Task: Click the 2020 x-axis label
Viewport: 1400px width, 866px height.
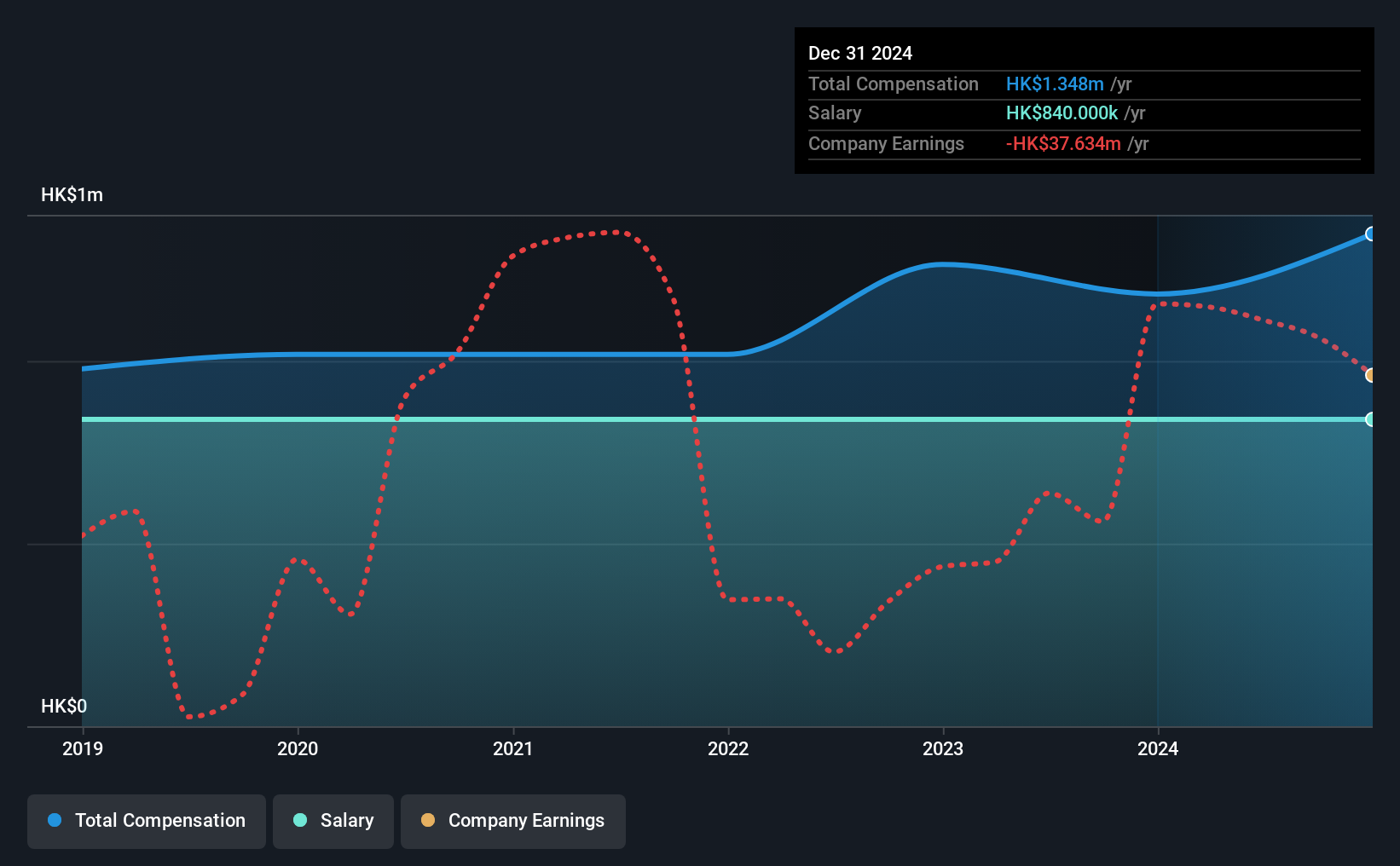Action: pyautogui.click(x=298, y=748)
